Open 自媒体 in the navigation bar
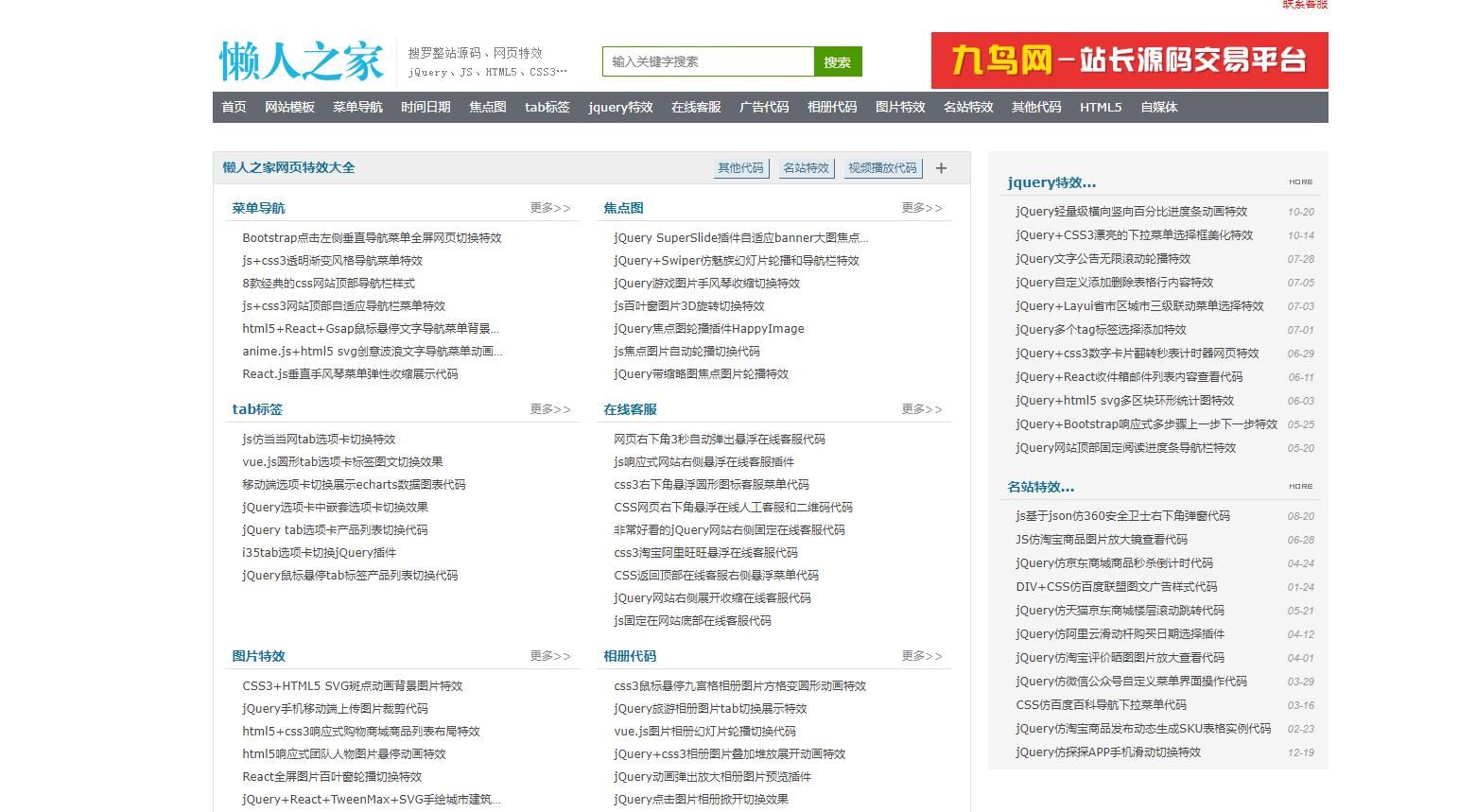Screen dimensions: 1459x812 click(x=1159, y=107)
